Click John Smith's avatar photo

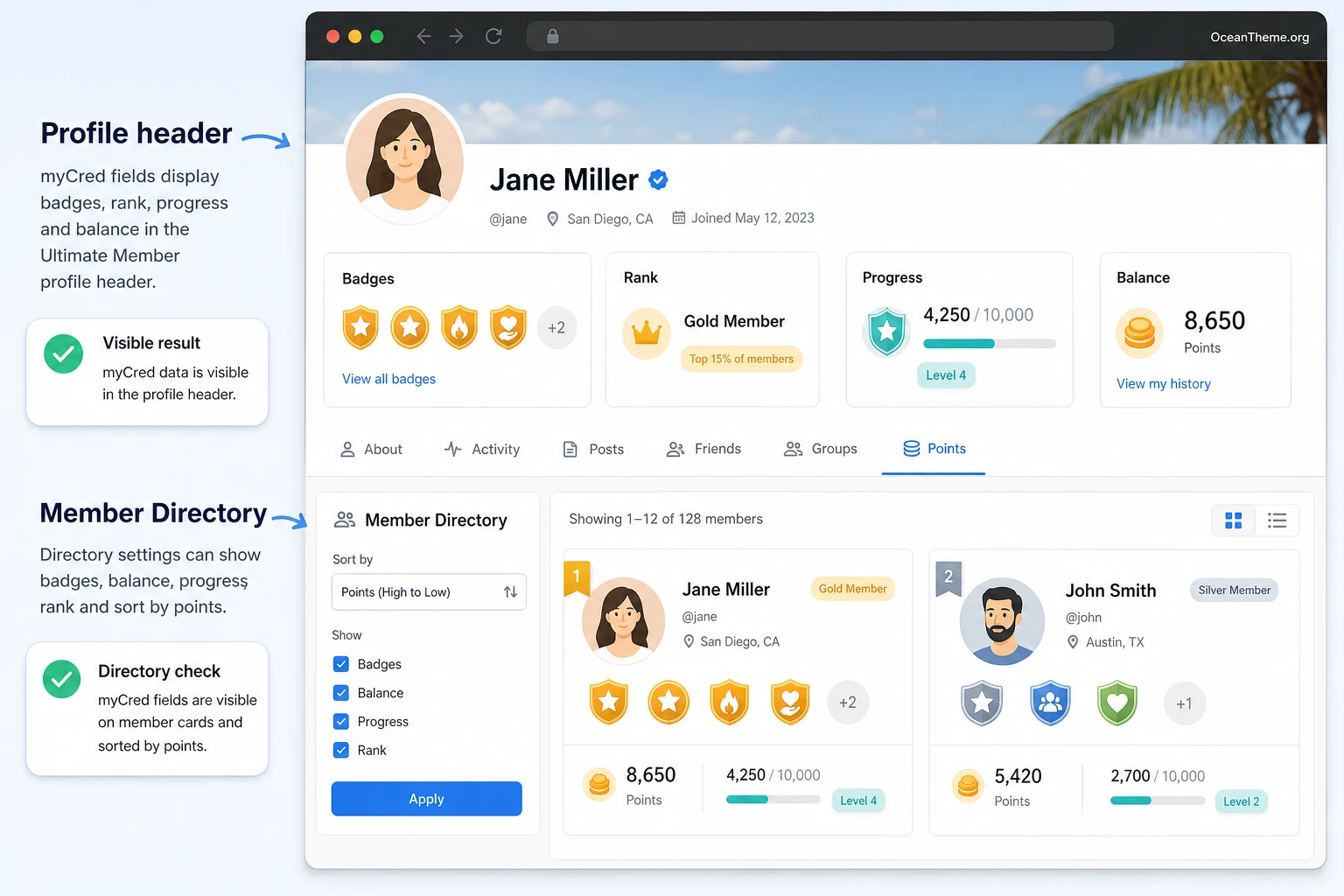coord(1002,621)
